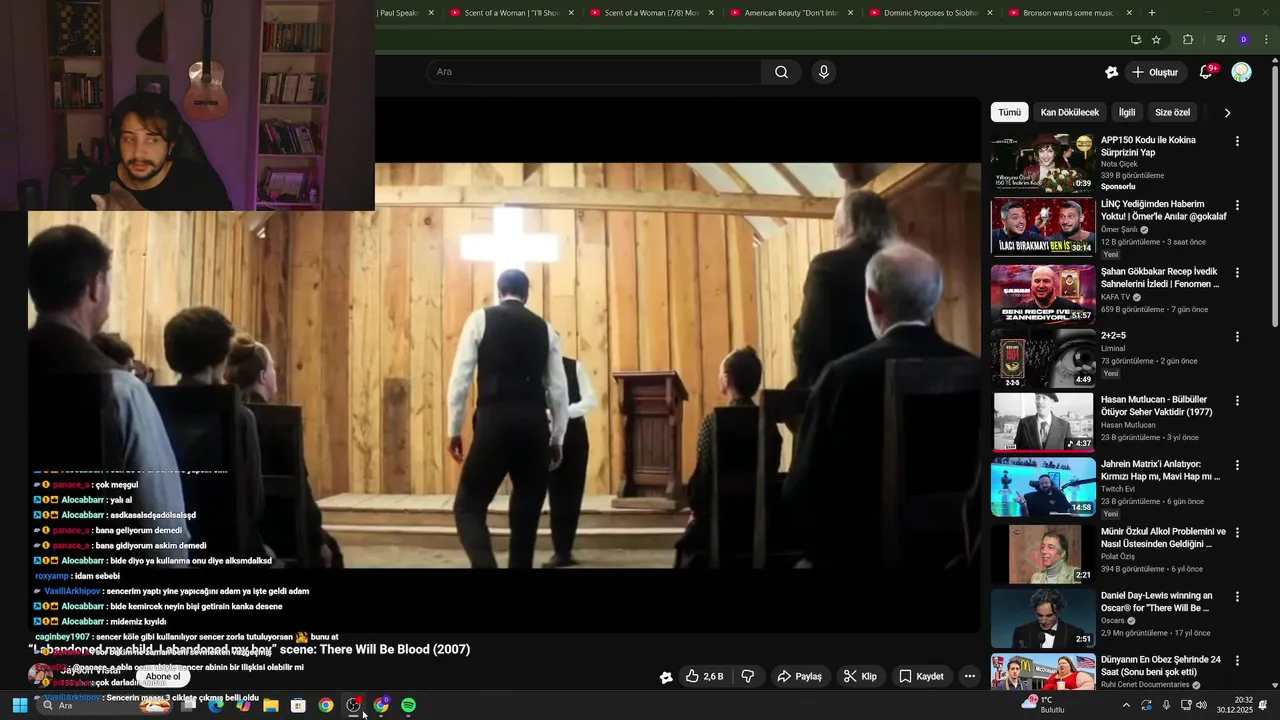
Task: Show hidden system tray icons chevron
Action: click(x=1126, y=705)
